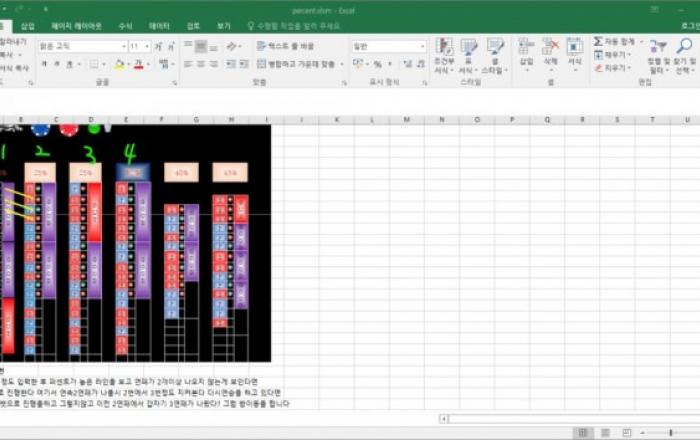700x440 pixels.
Task: Open View (보기) ribbon tab
Action: coord(224,26)
